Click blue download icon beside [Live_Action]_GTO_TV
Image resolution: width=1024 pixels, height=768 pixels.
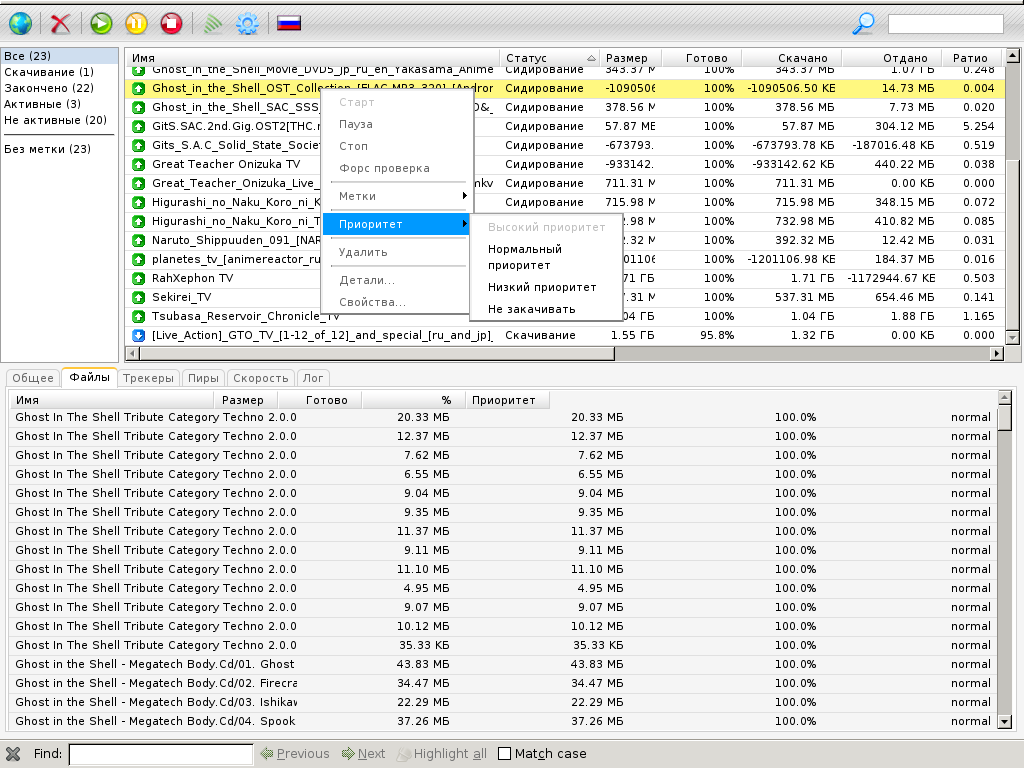point(138,336)
